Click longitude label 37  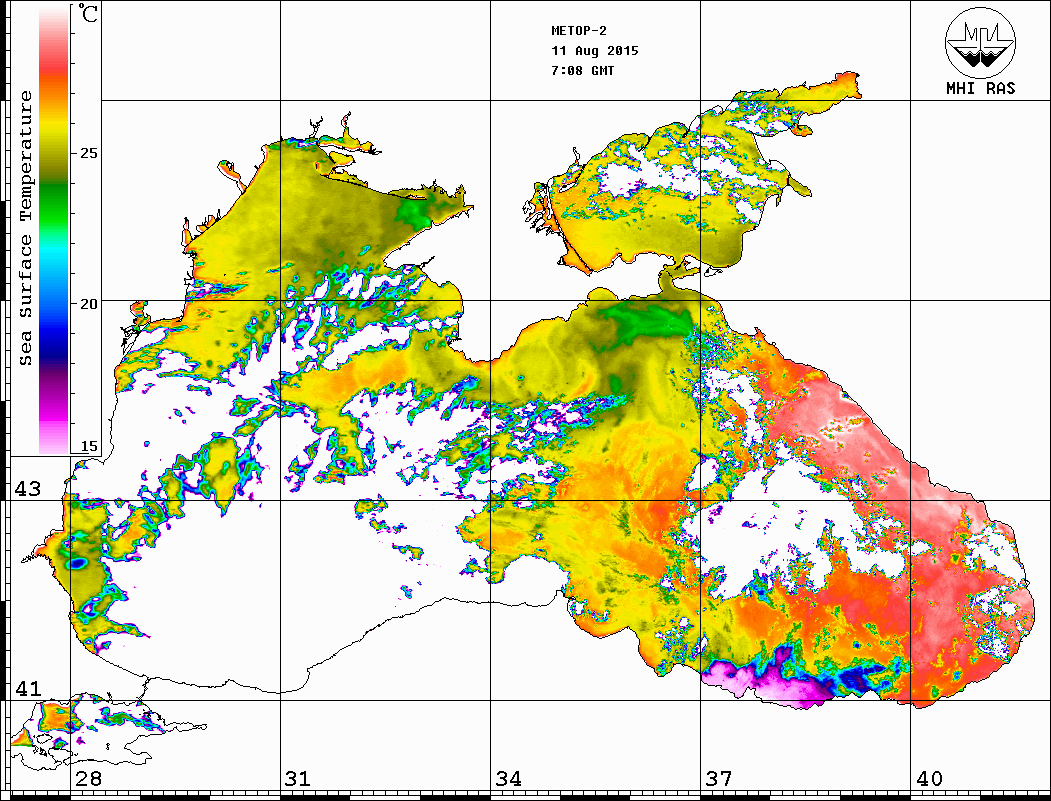(x=719, y=778)
